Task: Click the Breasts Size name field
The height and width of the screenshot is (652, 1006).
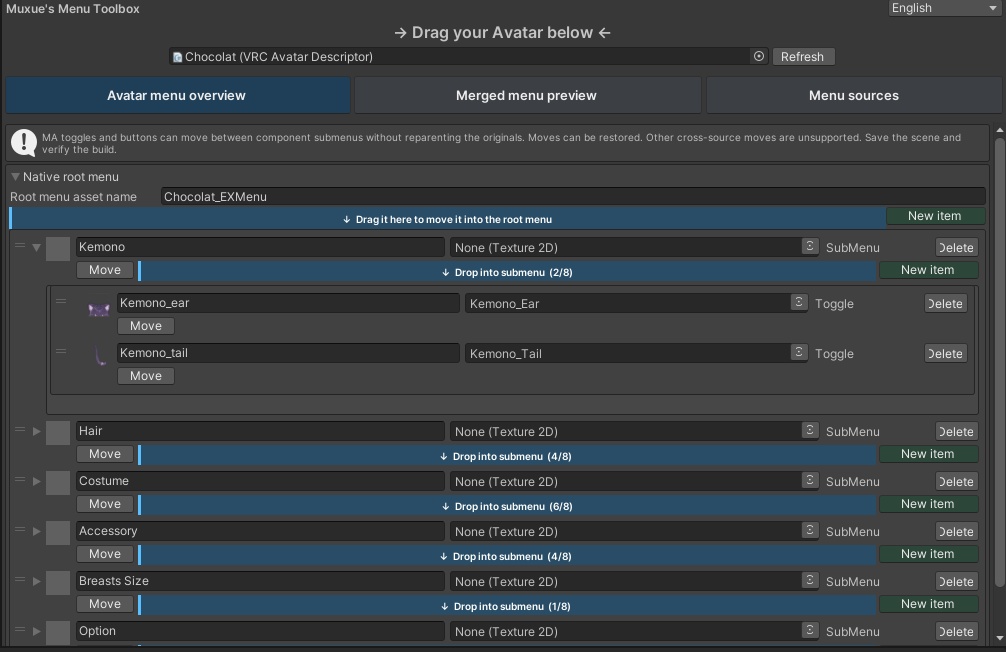Action: (260, 581)
